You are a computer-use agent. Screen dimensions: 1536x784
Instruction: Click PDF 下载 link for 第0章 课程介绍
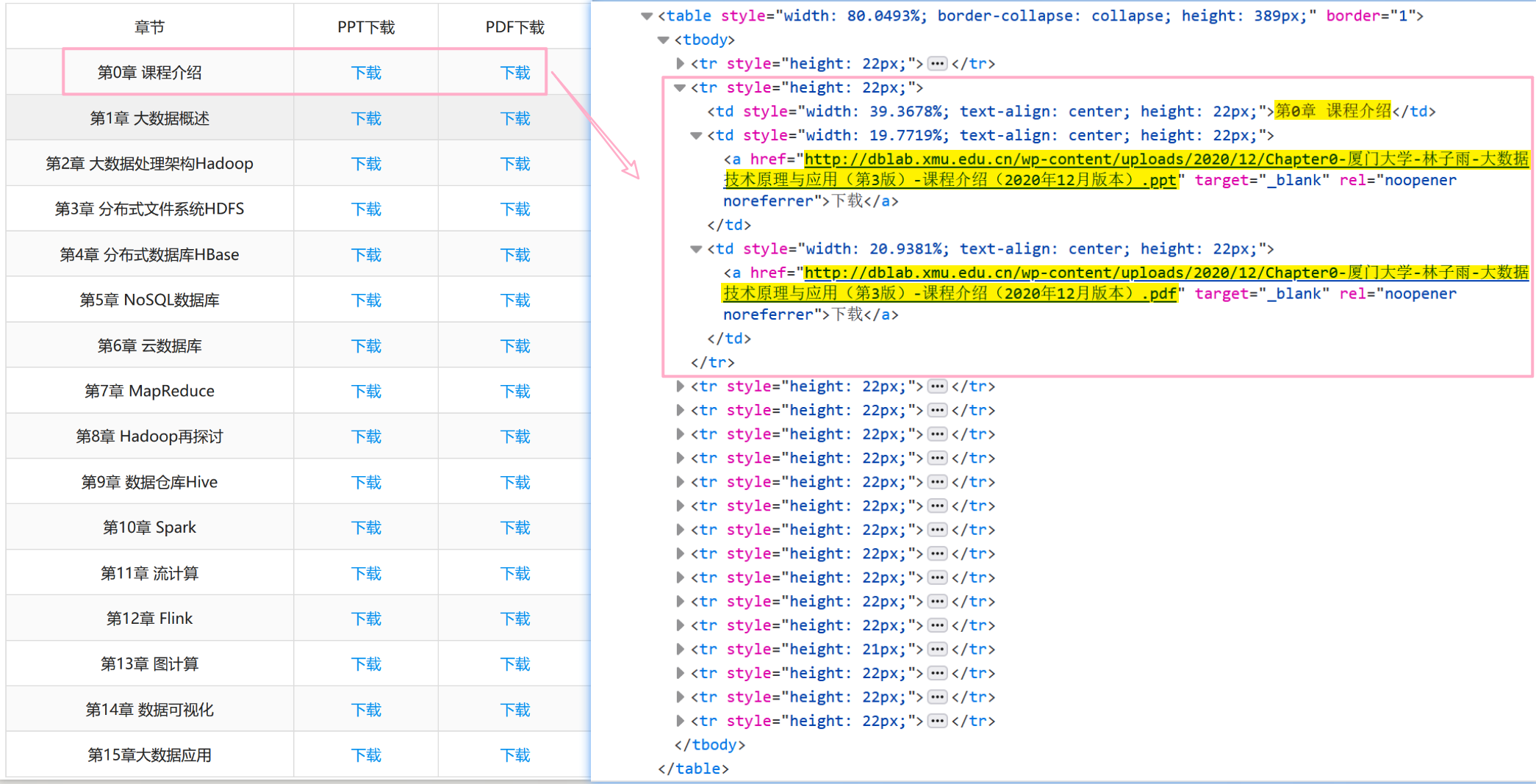(x=515, y=72)
